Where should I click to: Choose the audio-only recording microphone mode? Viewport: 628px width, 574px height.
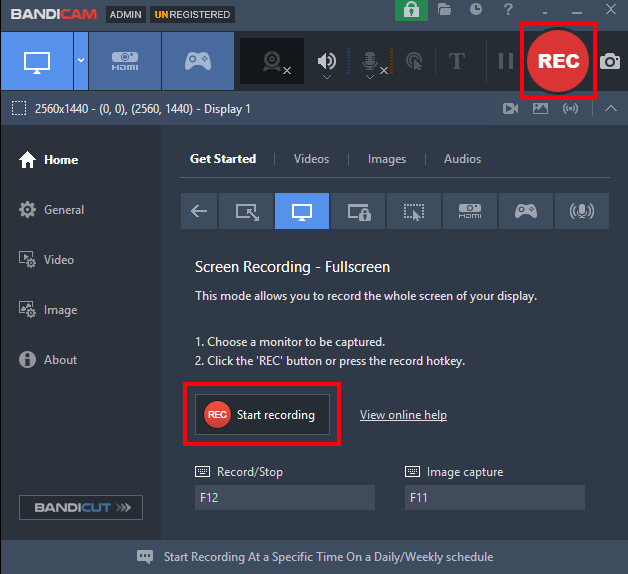tap(581, 211)
